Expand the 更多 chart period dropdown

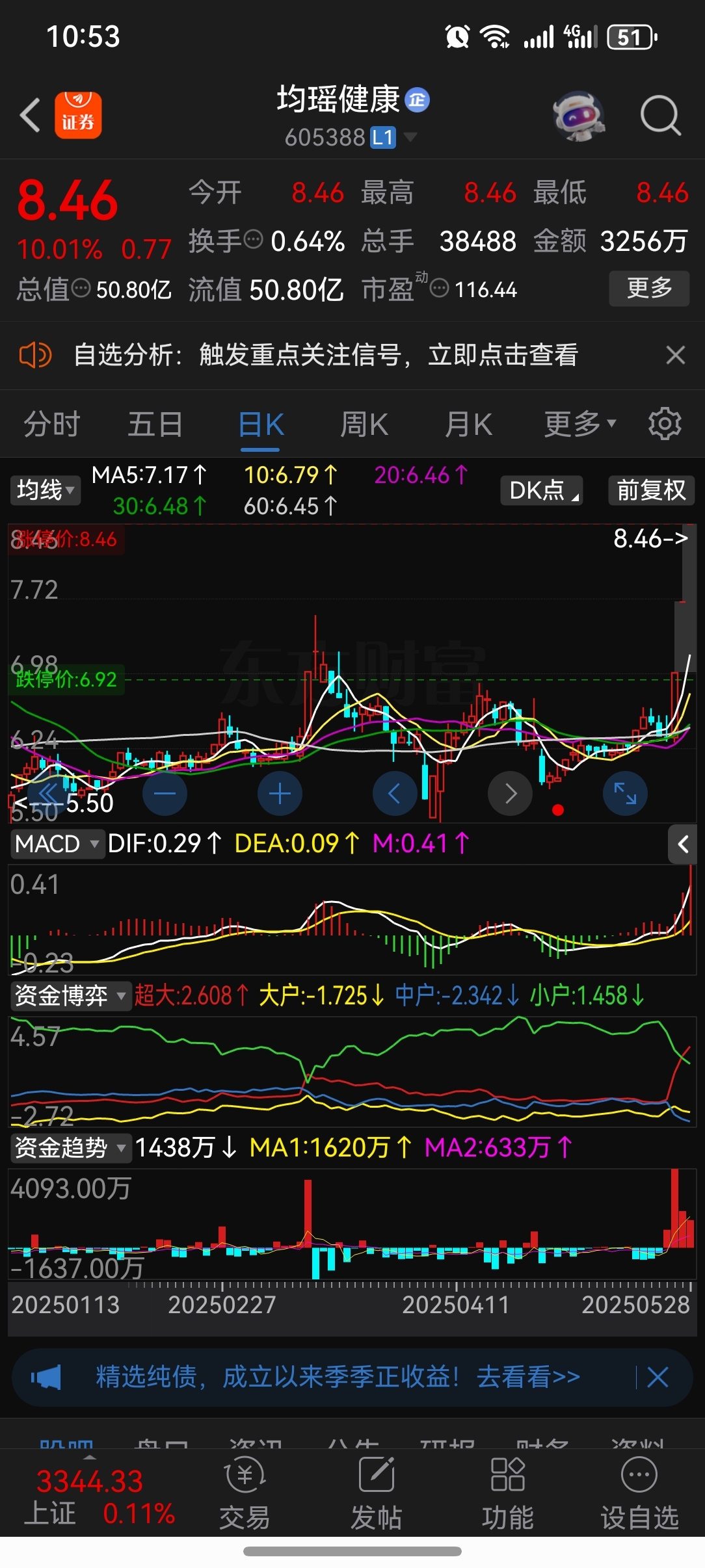pyautogui.click(x=579, y=424)
